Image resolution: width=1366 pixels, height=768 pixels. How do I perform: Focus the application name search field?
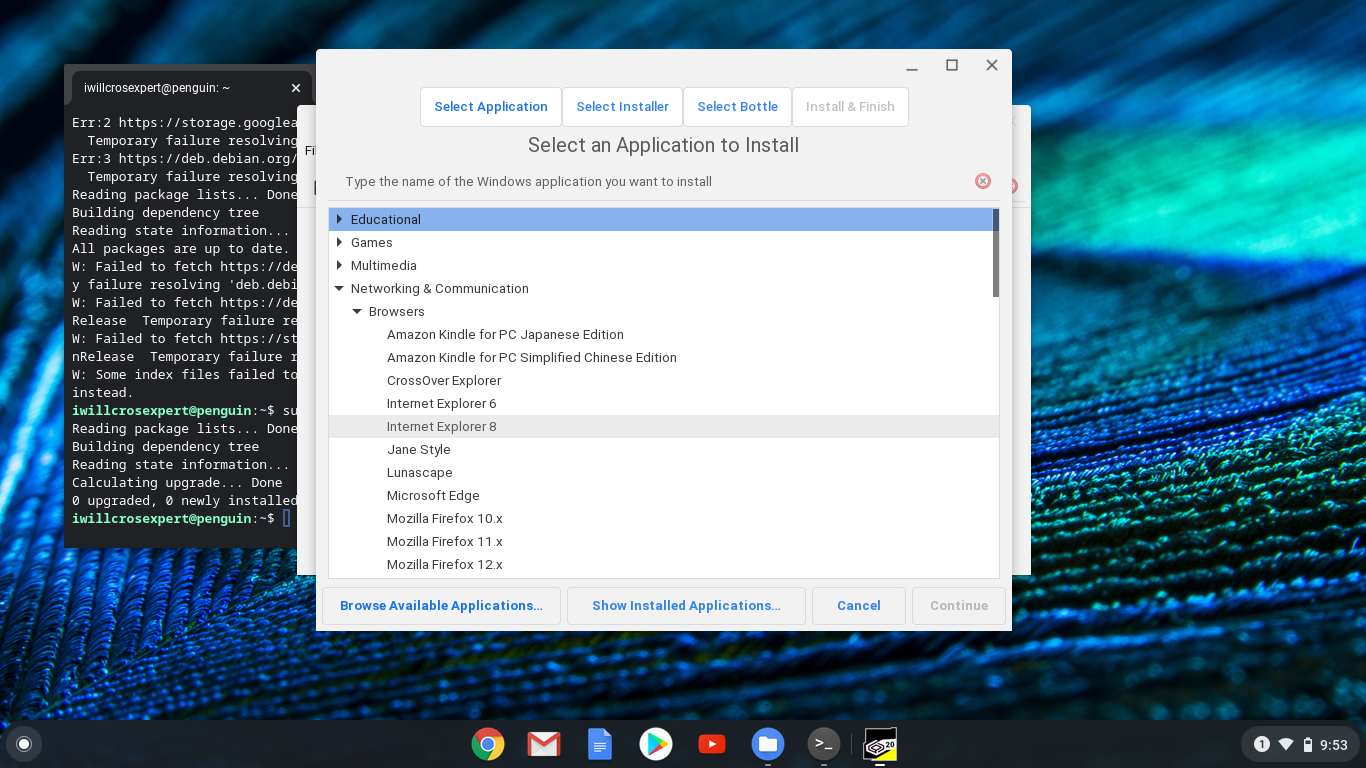(655, 182)
